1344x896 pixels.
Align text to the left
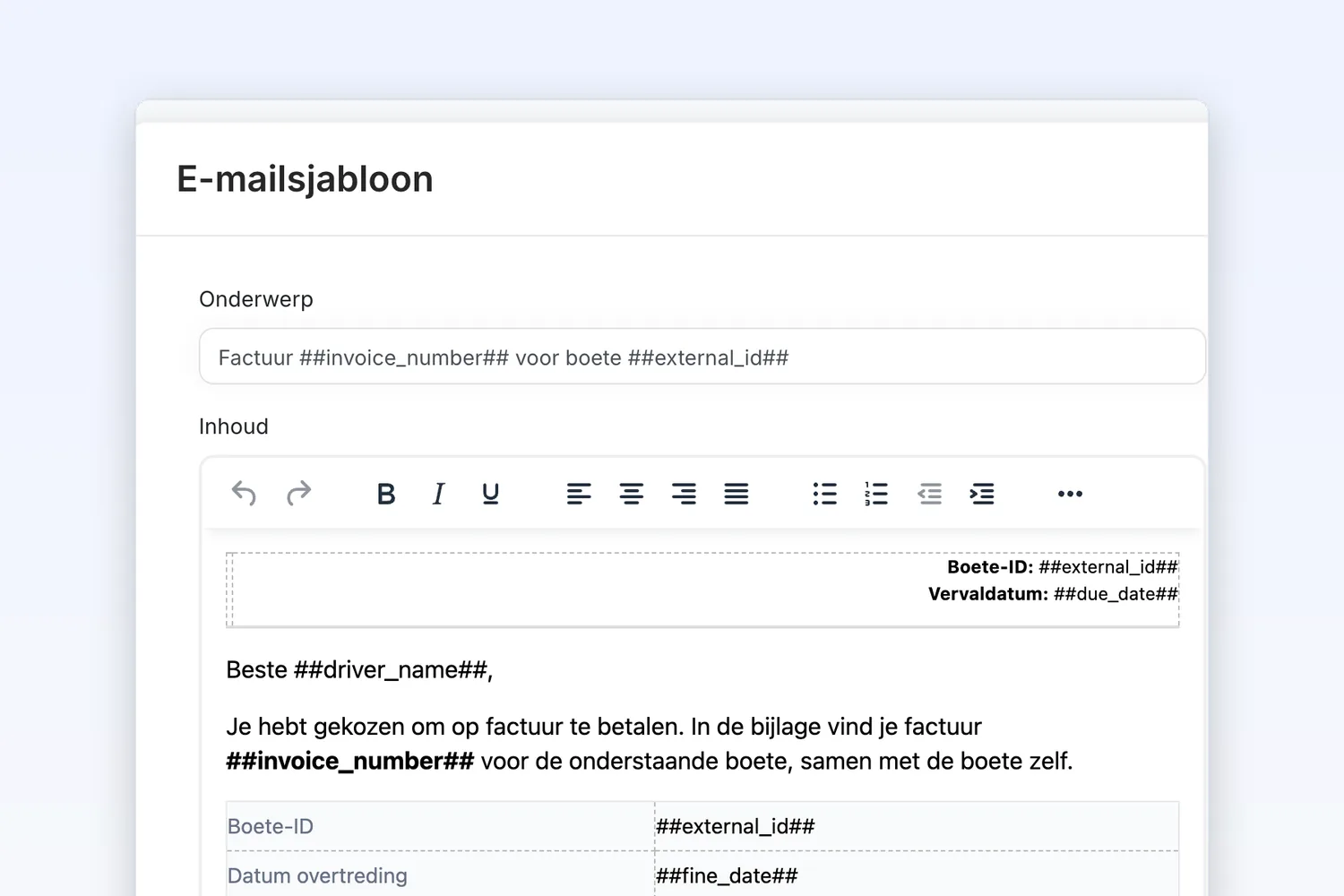[x=579, y=494]
